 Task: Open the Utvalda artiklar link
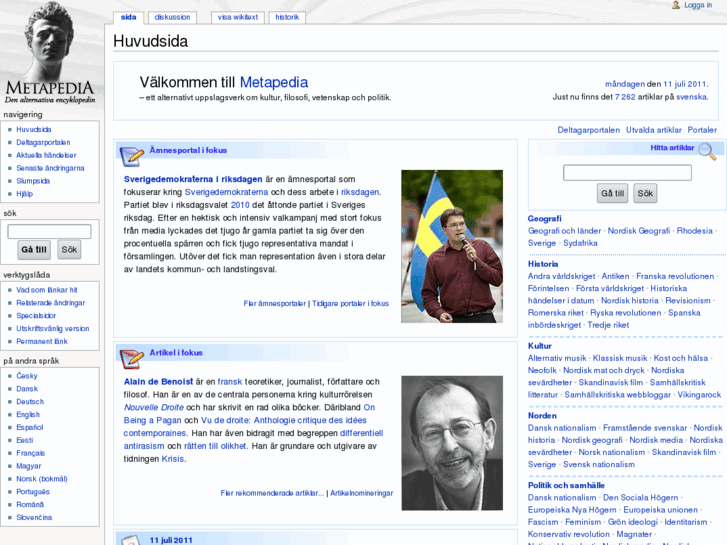tap(654, 130)
